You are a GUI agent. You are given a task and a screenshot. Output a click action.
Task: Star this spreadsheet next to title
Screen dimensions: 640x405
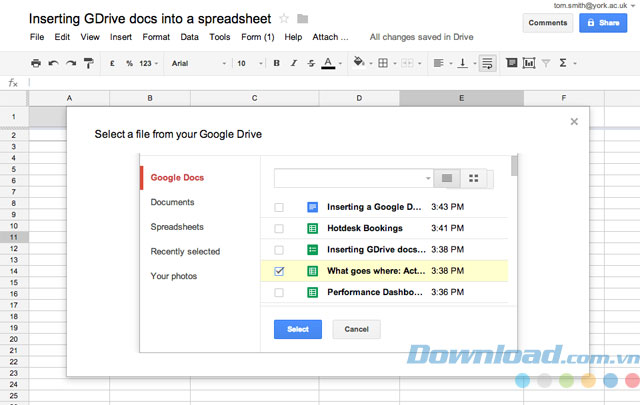point(283,18)
